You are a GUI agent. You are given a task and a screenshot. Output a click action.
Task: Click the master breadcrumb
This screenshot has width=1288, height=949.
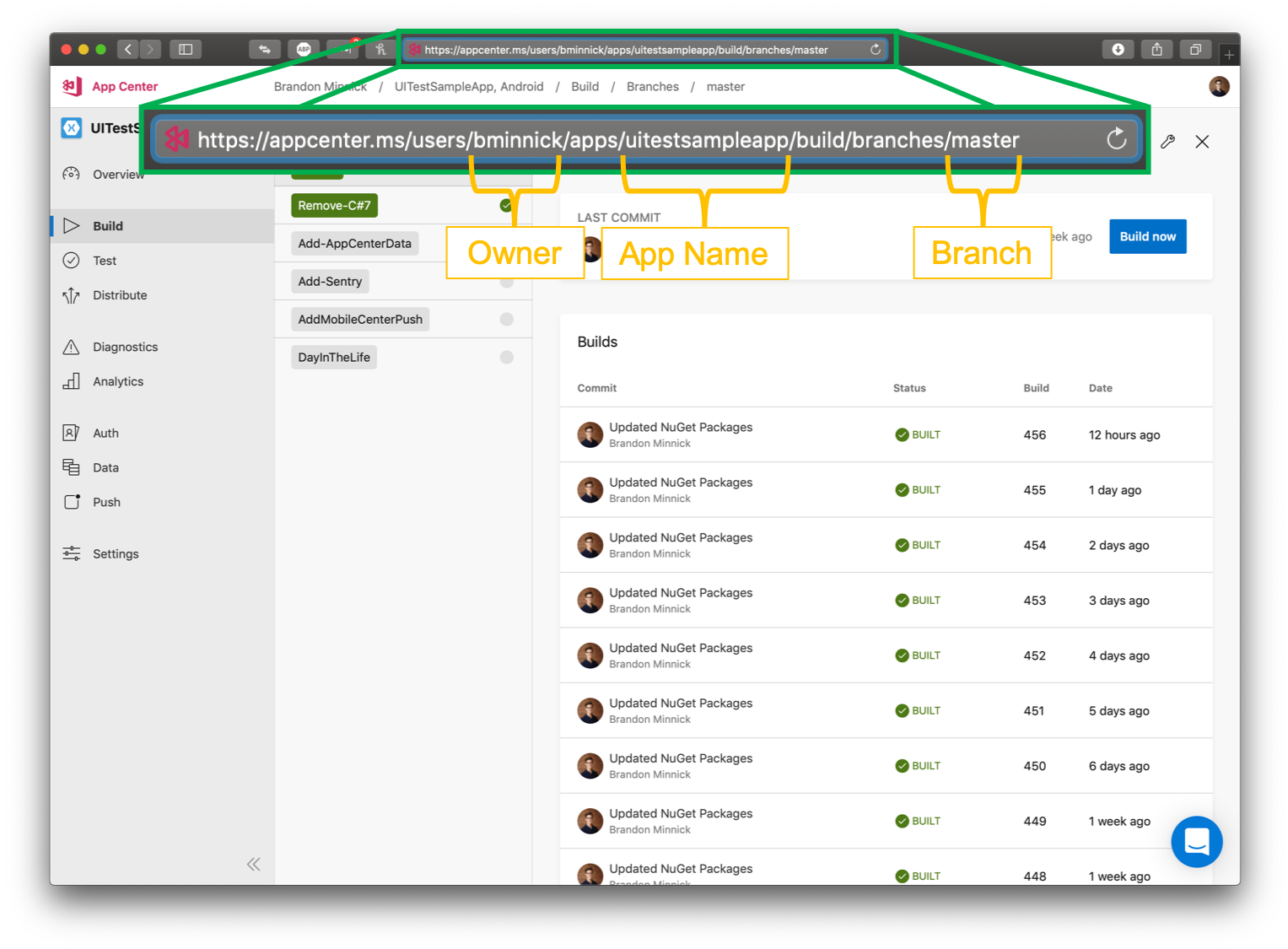point(725,87)
